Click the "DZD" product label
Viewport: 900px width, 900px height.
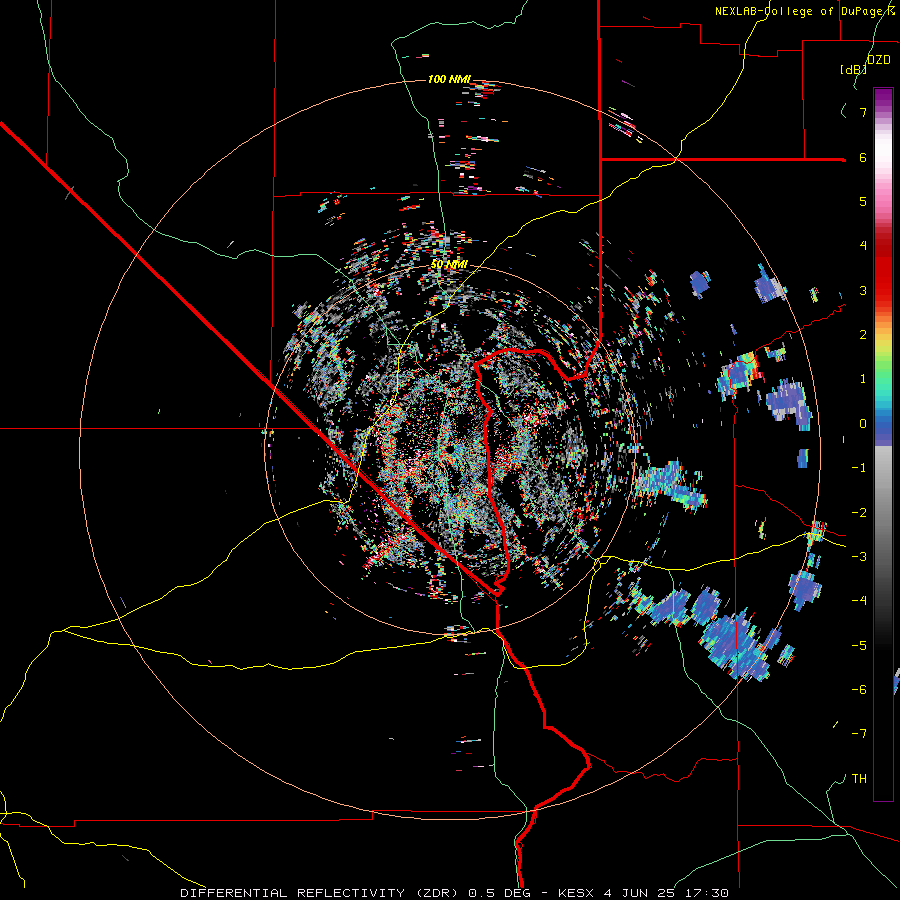878,60
